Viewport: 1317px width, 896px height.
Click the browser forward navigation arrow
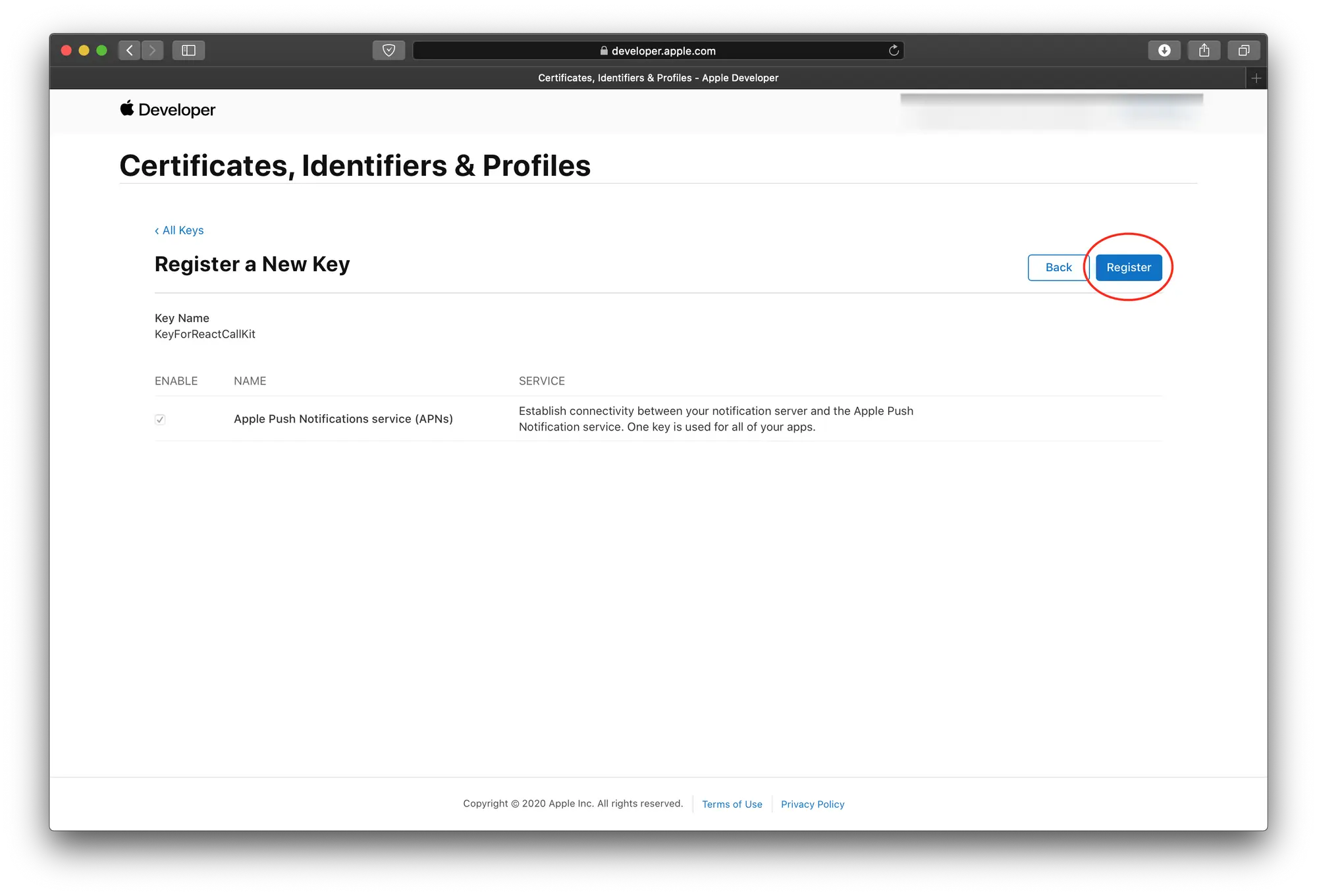[x=154, y=50]
